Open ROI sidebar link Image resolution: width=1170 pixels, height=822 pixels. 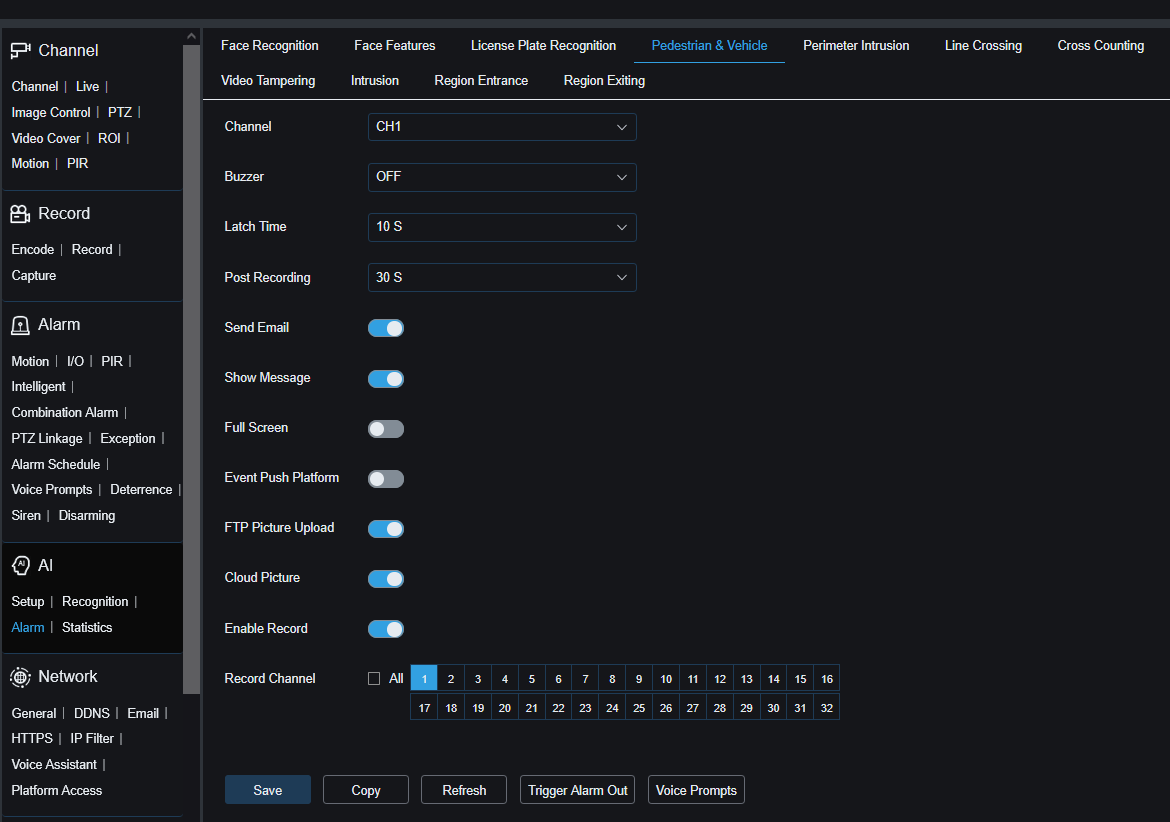(x=109, y=139)
